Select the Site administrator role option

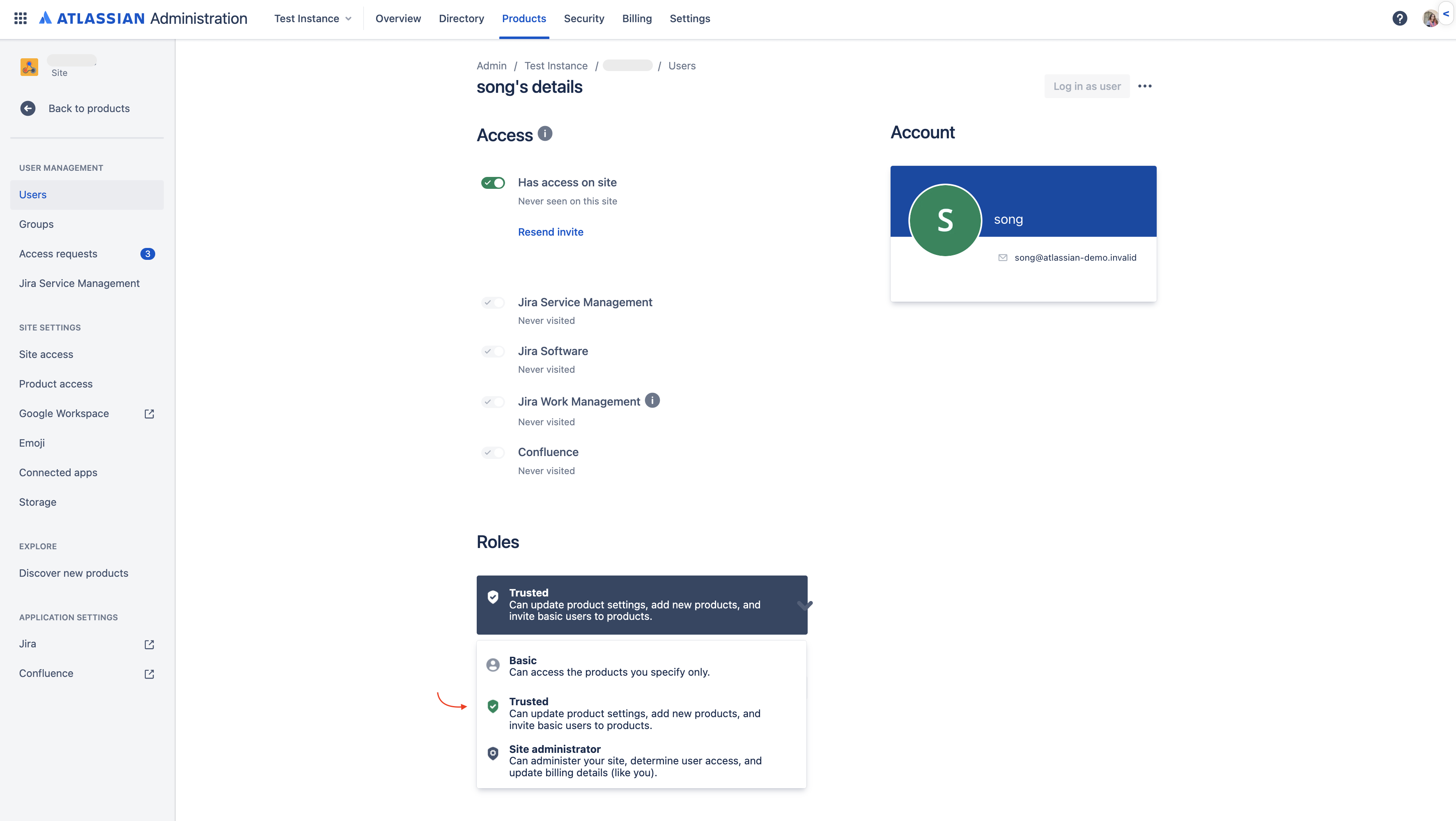click(641, 761)
